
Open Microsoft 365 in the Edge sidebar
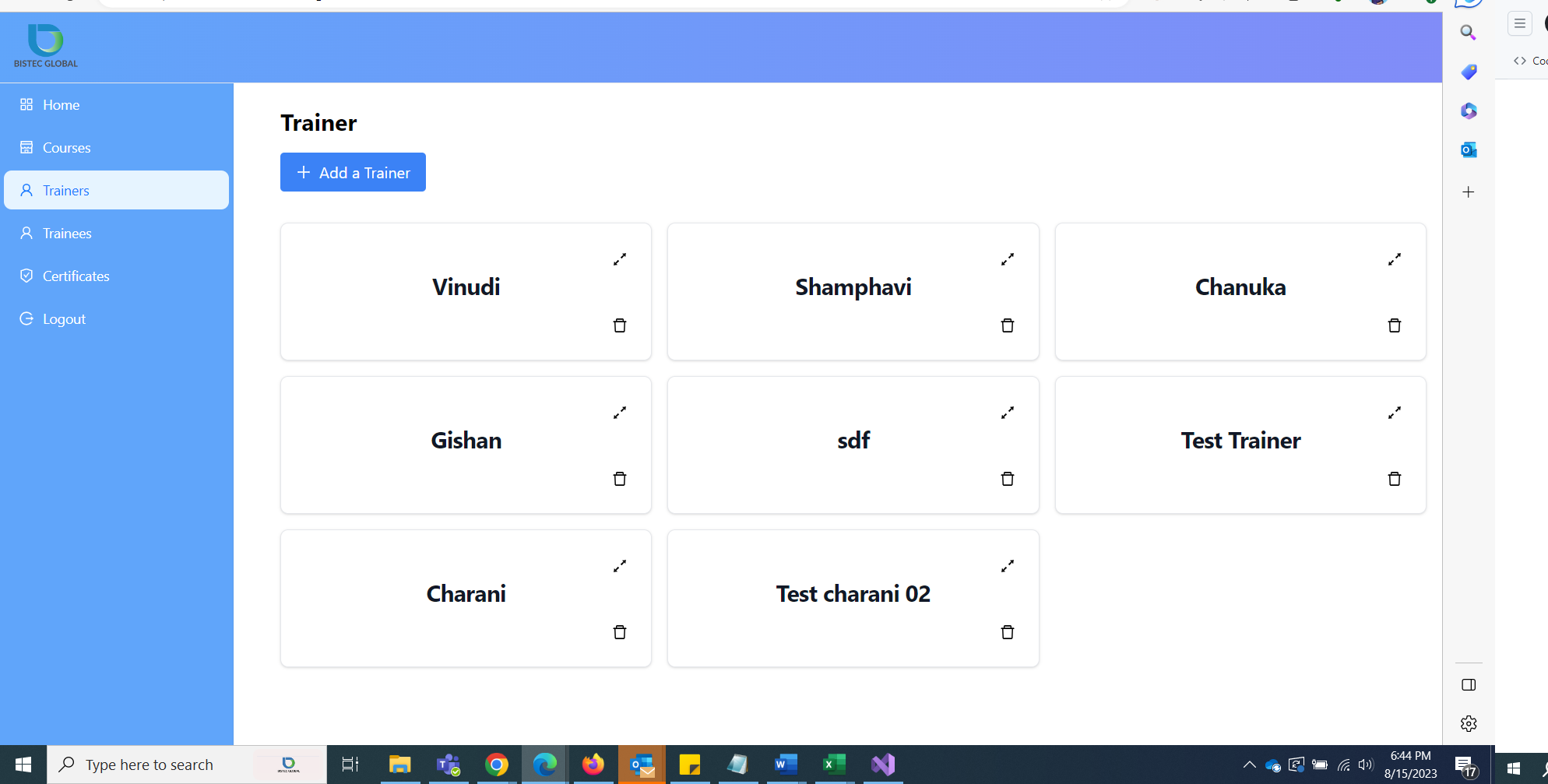click(x=1468, y=111)
